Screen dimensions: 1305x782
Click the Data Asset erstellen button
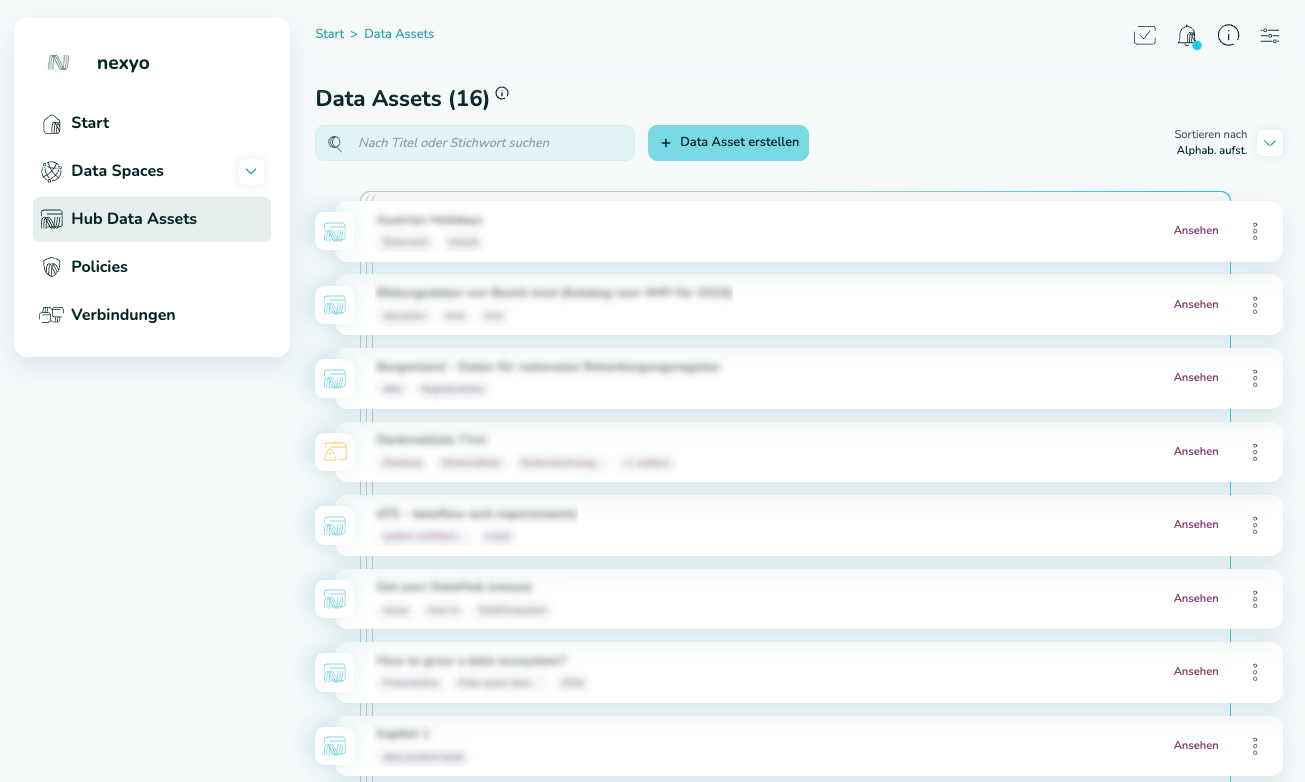(x=728, y=142)
